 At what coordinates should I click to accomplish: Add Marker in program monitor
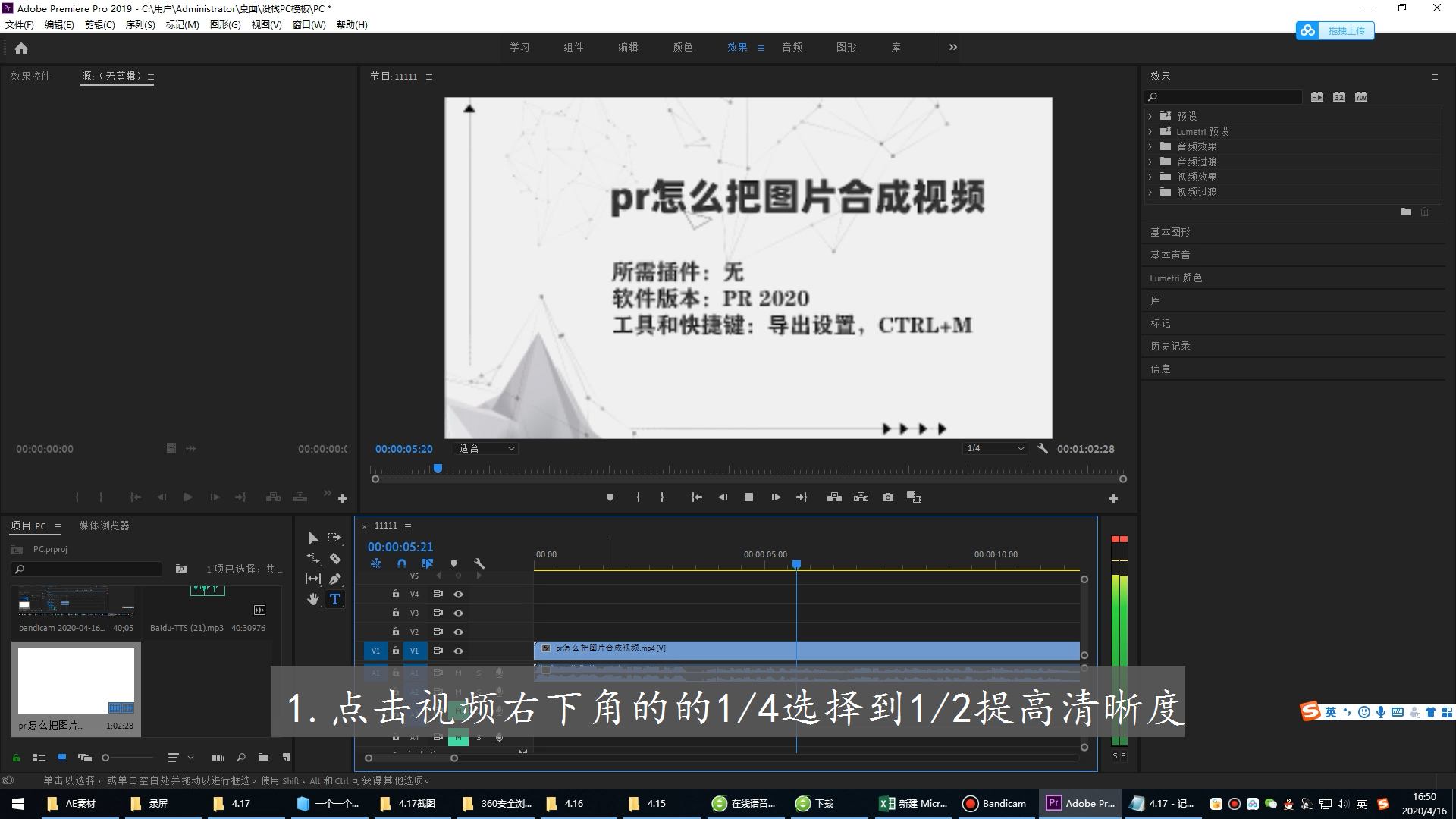tap(610, 497)
